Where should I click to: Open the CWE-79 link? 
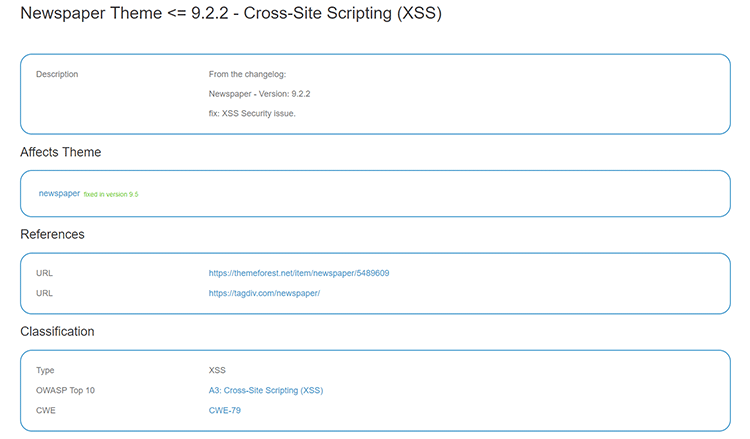(x=224, y=410)
